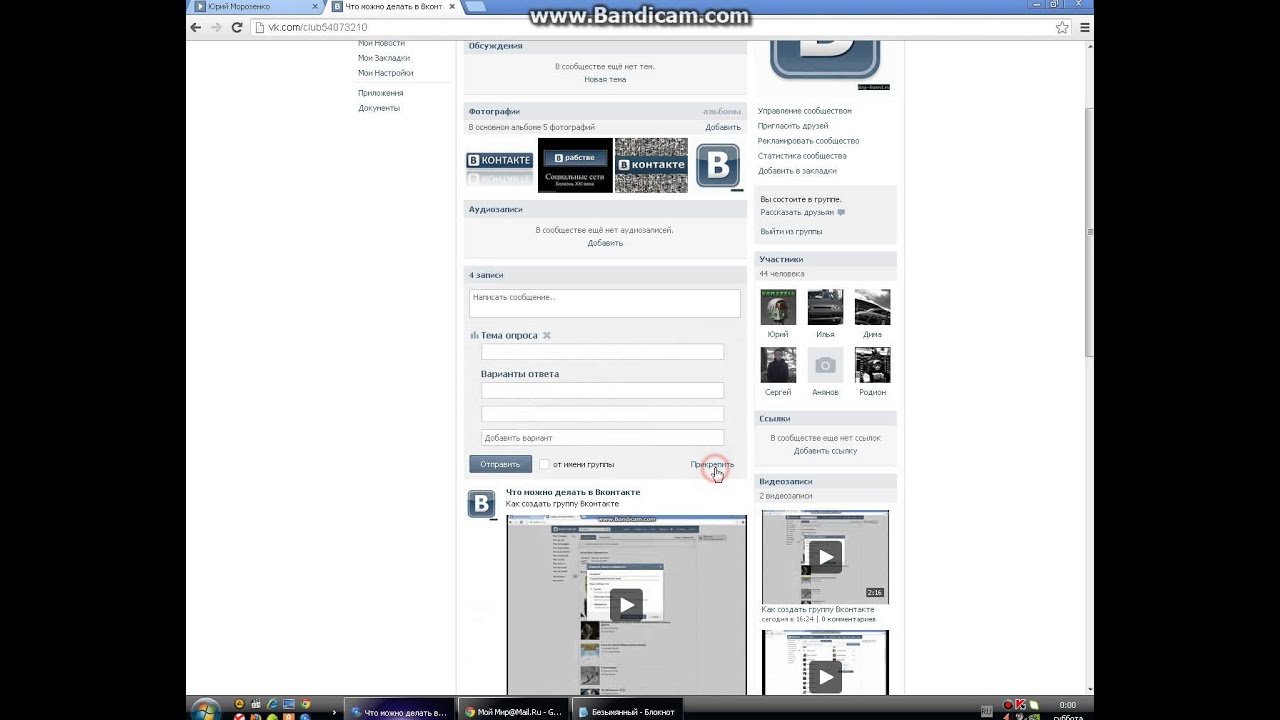1280x720 pixels.
Task: Open member Родион's avatar
Action: coord(872,365)
